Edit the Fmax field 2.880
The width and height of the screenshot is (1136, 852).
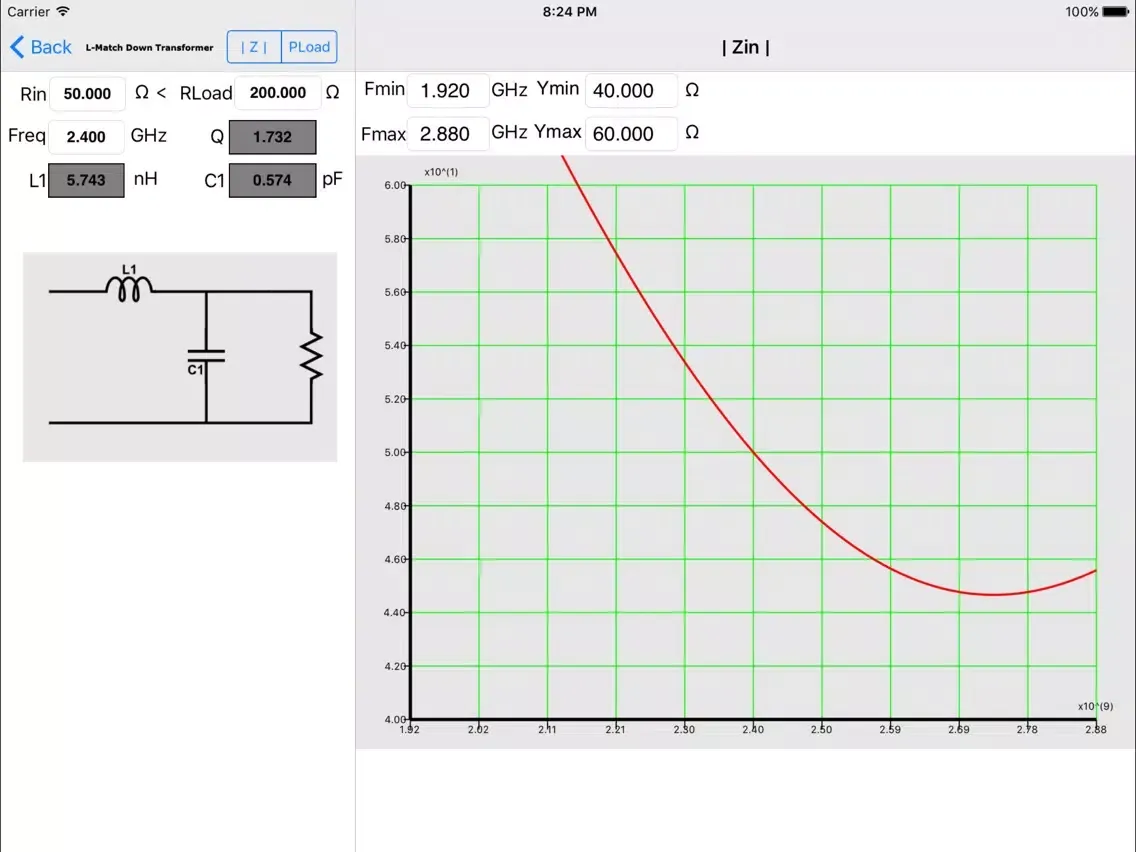click(447, 134)
